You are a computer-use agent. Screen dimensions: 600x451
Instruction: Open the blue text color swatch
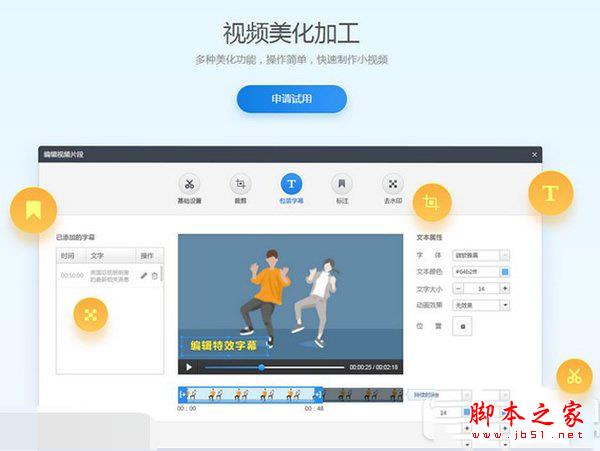pos(505,272)
